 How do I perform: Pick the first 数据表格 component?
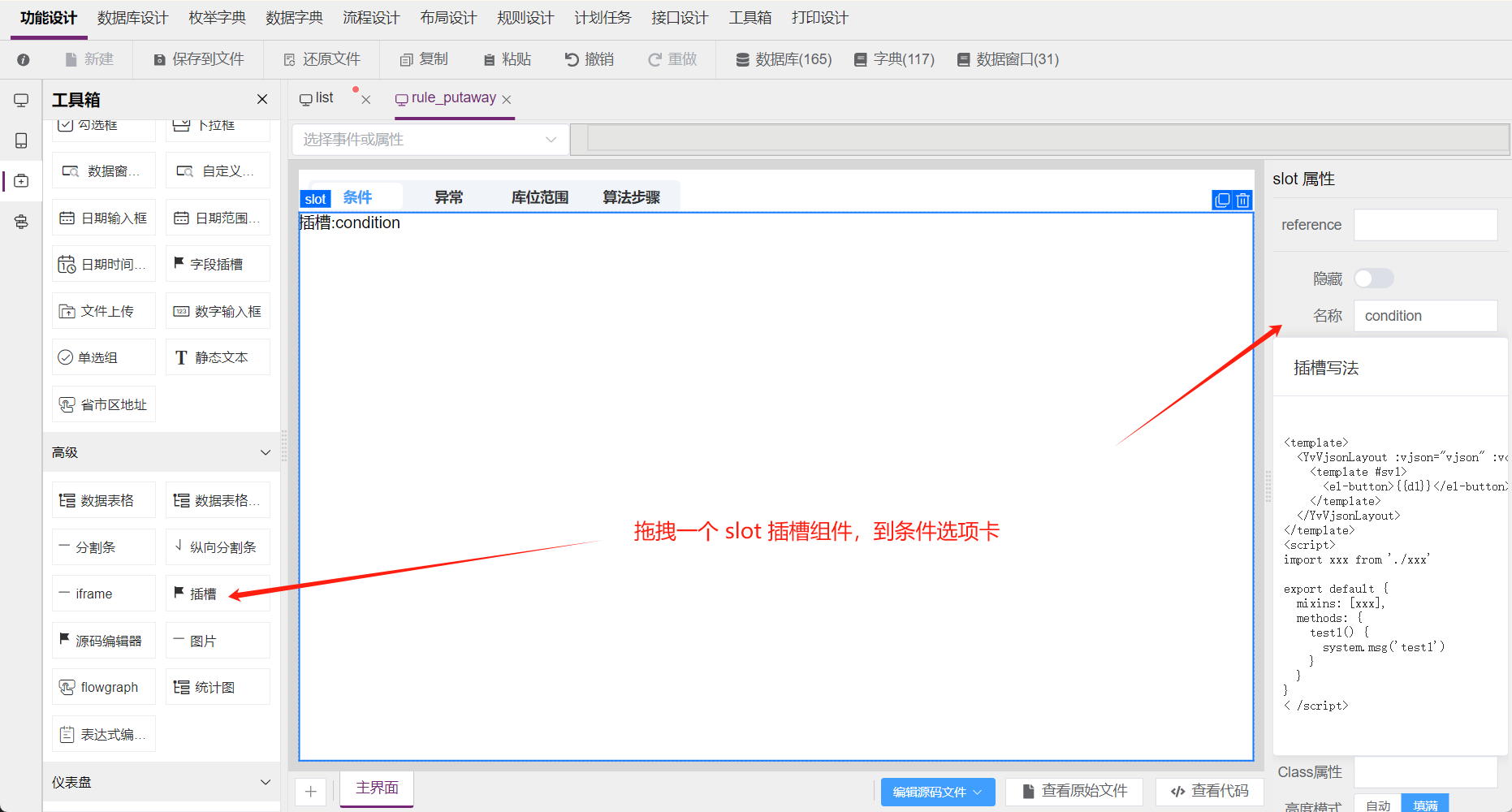[104, 500]
